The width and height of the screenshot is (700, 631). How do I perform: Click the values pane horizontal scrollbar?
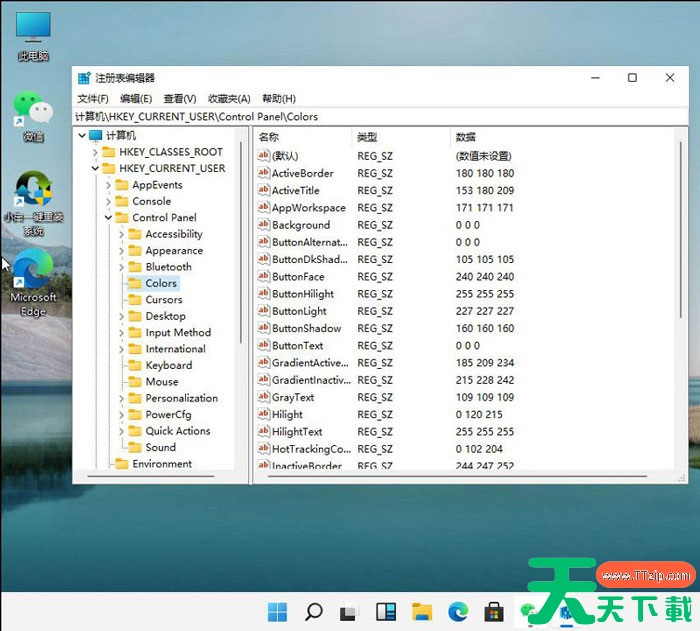coord(457,476)
